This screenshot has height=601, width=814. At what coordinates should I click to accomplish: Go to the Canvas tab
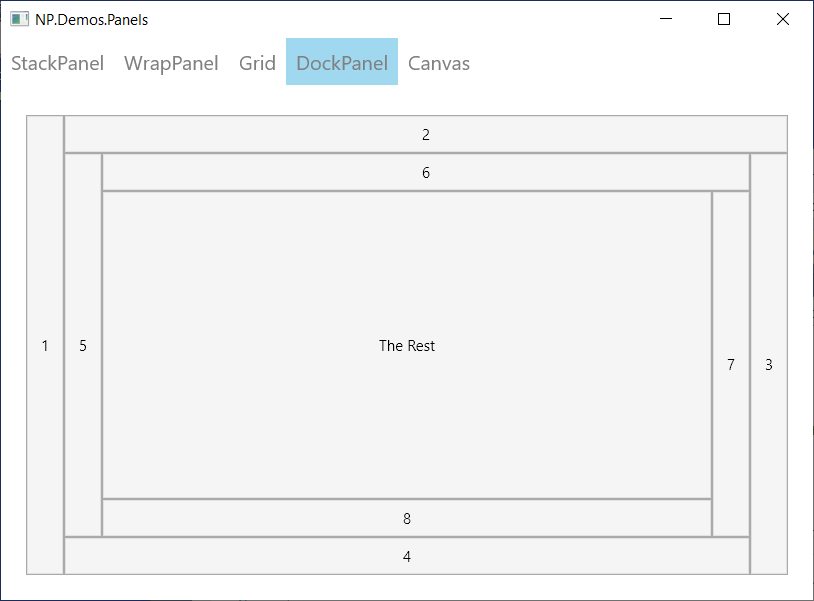coord(439,63)
